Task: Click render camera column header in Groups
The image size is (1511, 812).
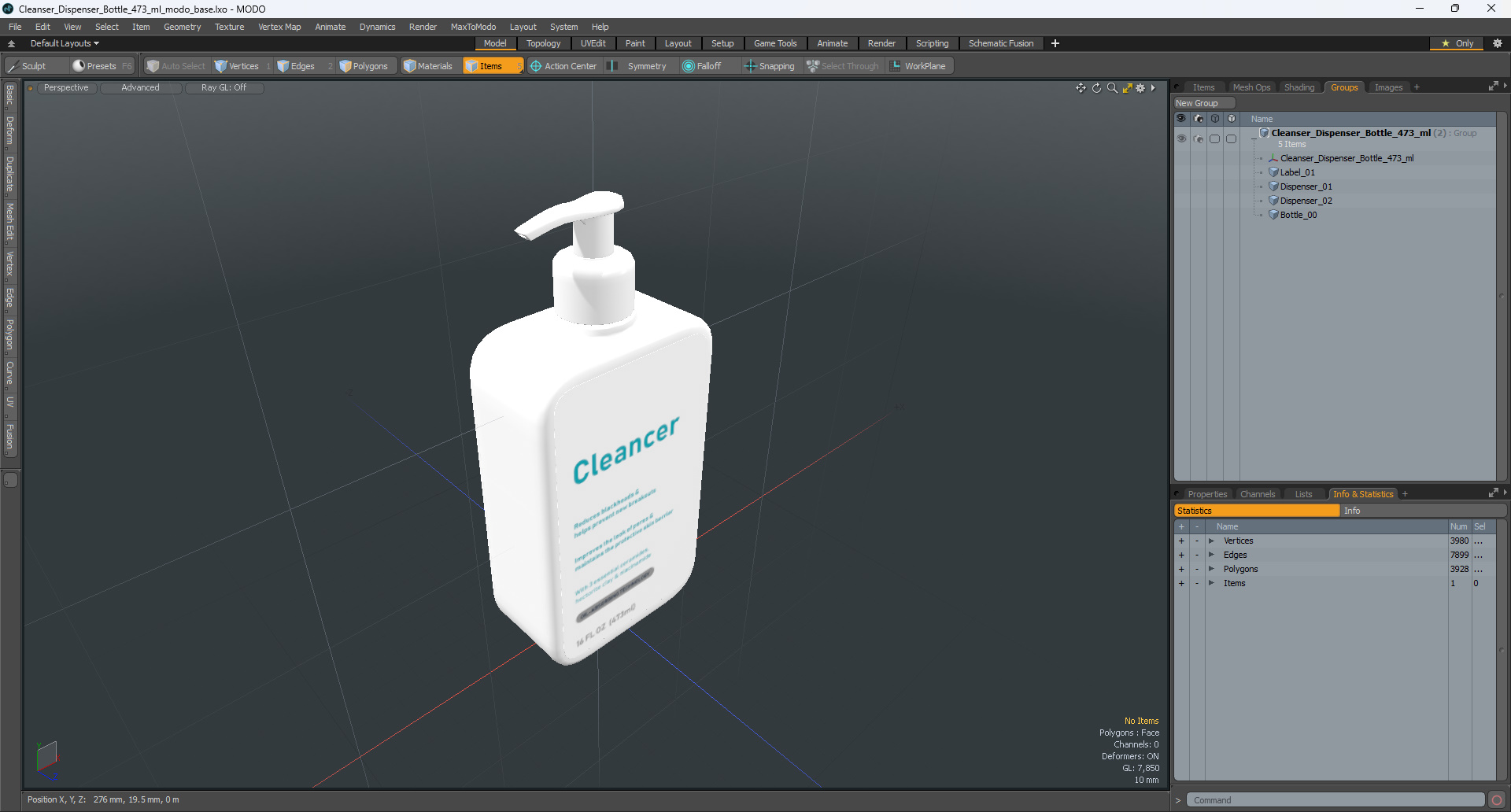Action: (1199, 119)
